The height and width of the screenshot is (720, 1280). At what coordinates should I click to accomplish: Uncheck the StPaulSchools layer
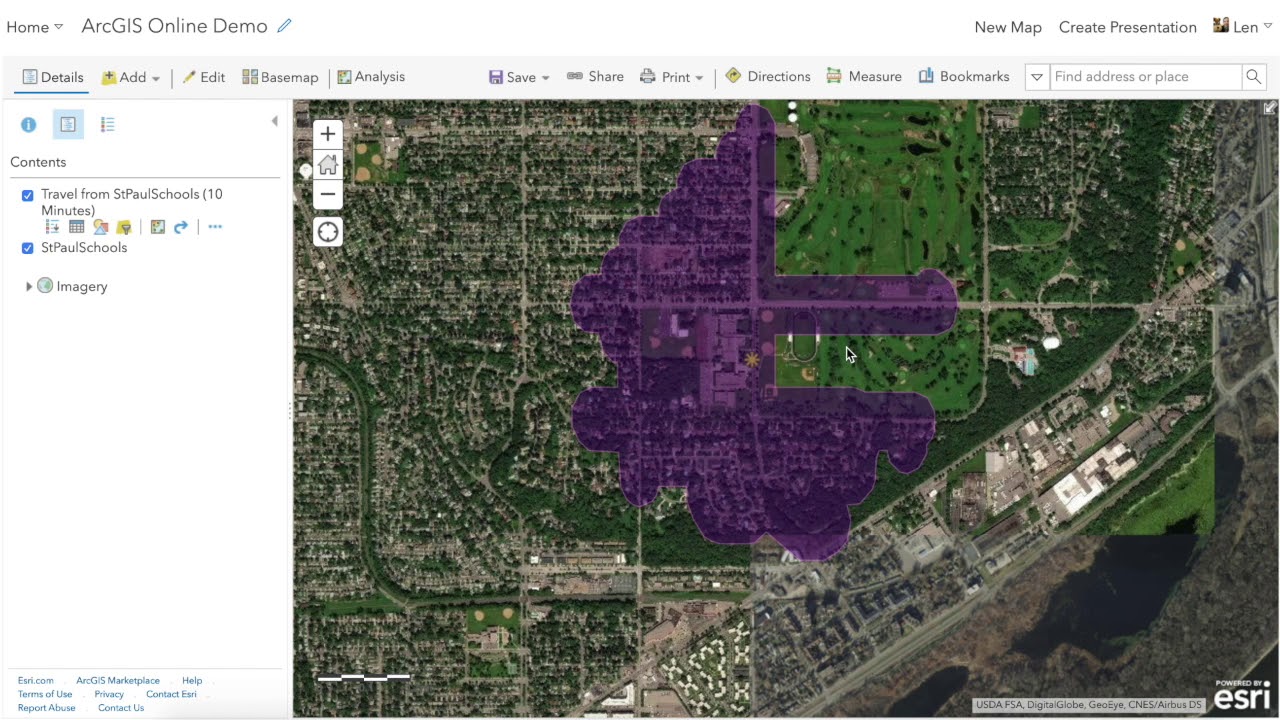point(28,248)
